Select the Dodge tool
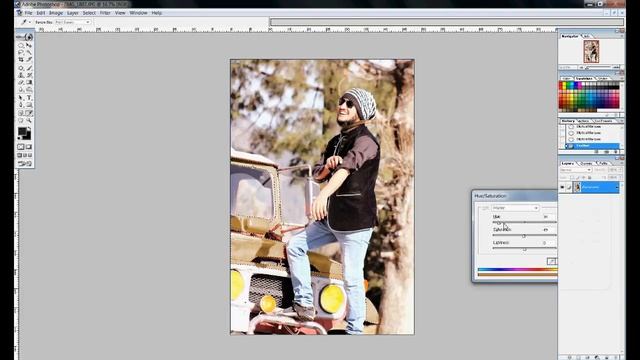This screenshot has height=360, width=640. coord(29,90)
